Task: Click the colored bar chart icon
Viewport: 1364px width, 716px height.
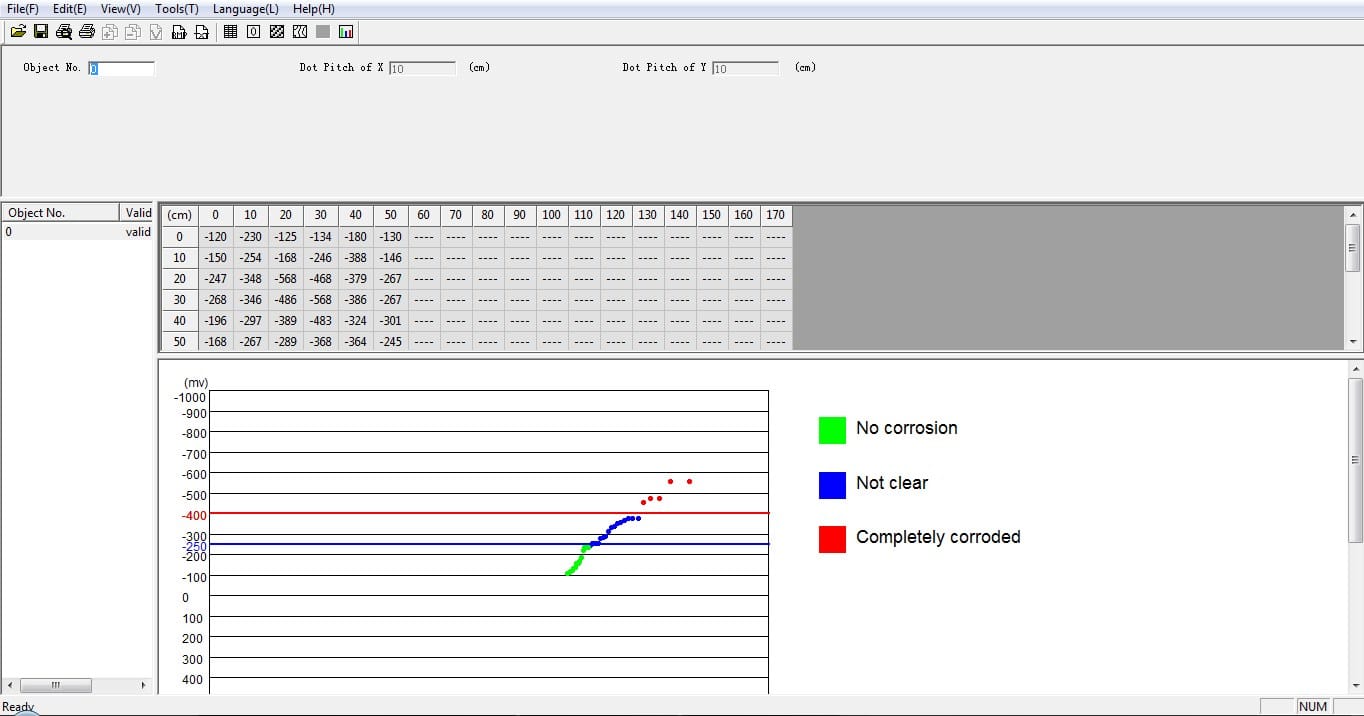Action: 346,32
